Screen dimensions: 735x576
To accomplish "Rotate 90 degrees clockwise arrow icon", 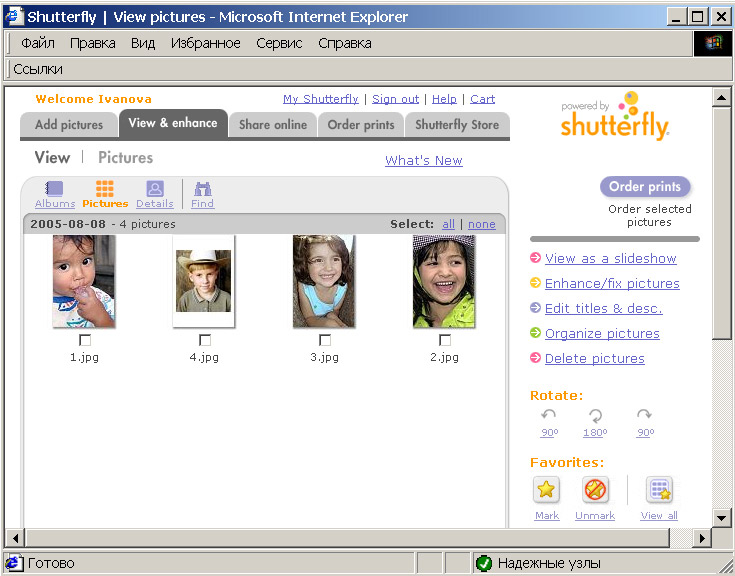I will pos(645,415).
